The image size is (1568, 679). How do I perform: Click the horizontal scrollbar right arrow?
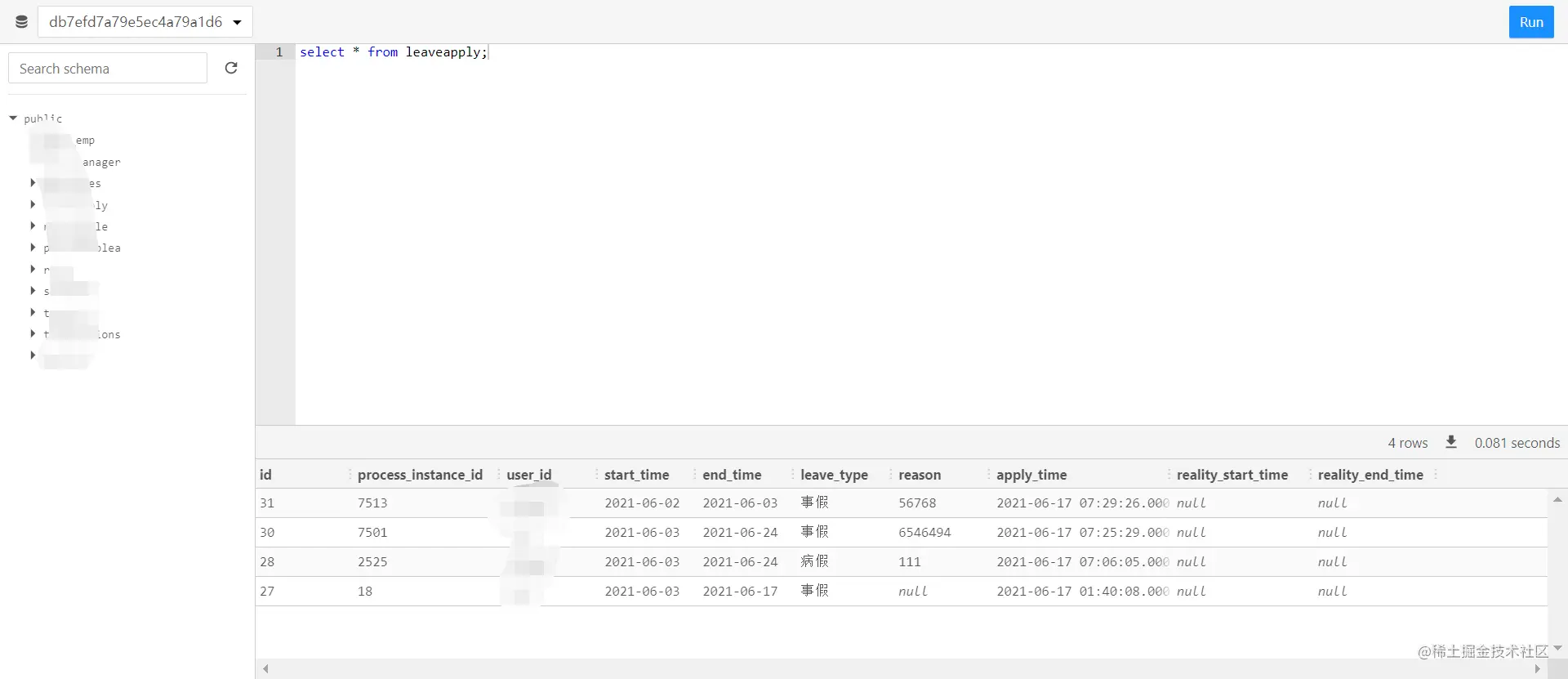[x=1538, y=668]
